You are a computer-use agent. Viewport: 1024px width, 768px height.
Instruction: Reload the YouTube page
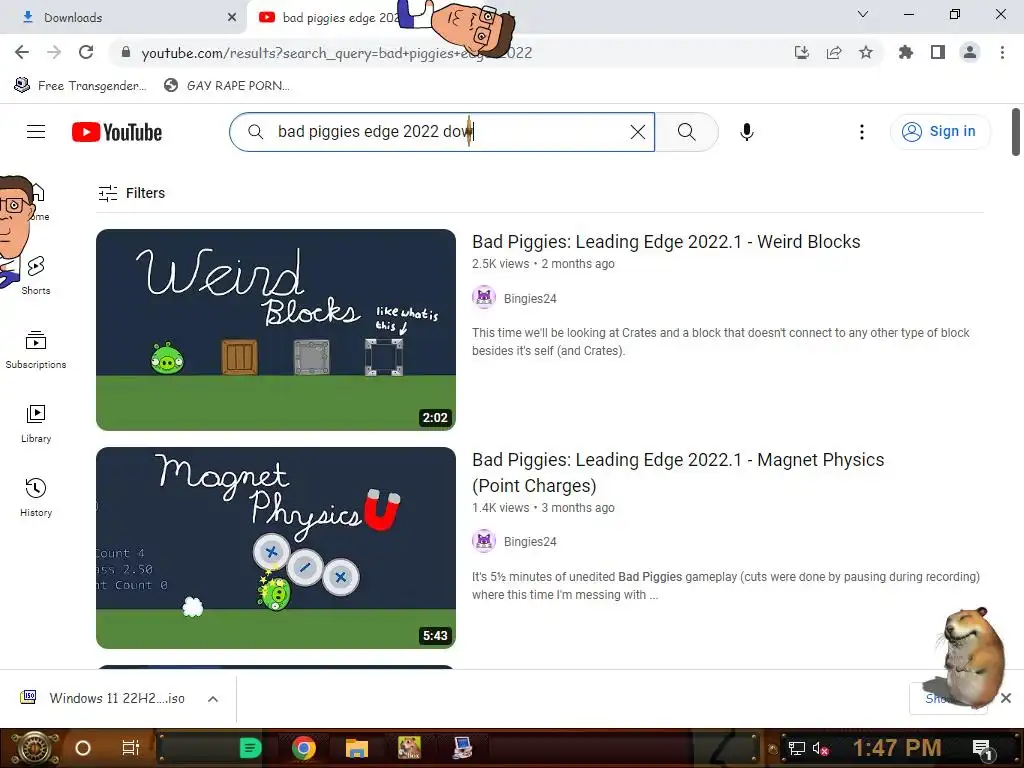(86, 52)
